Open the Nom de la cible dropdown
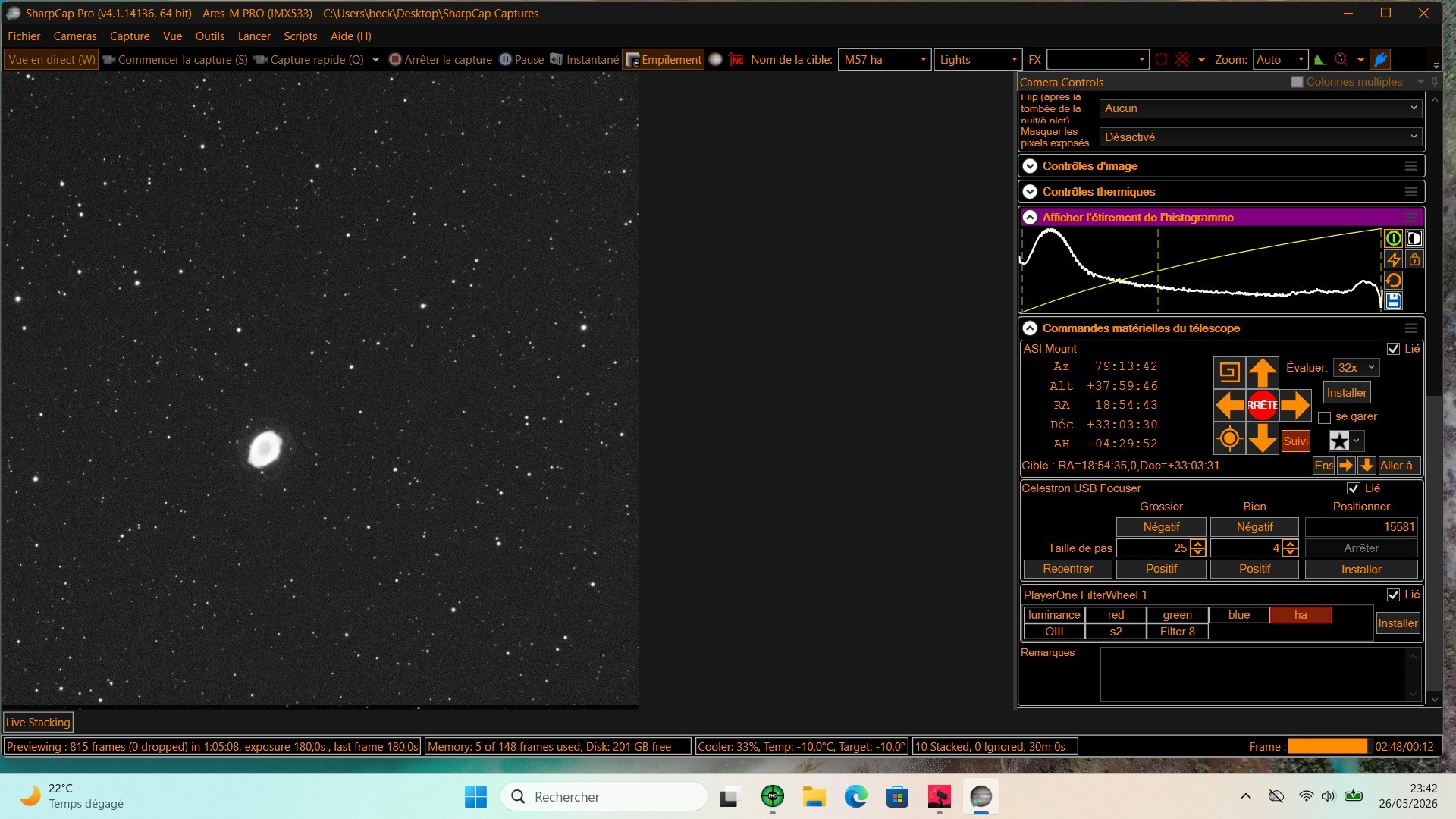Screen dimensions: 1456x819 [923, 60]
